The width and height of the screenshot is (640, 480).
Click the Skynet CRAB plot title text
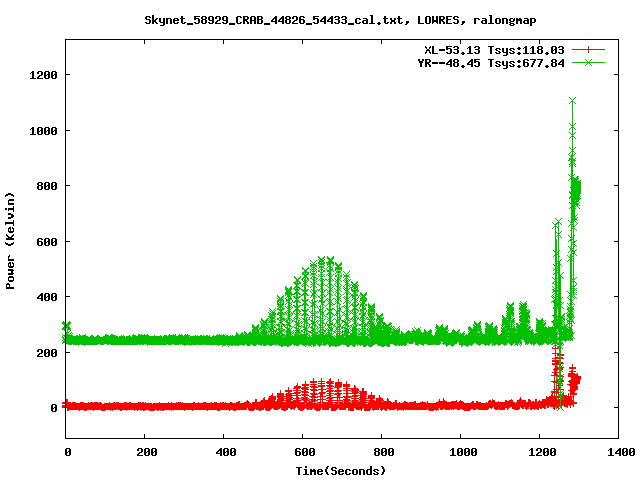(x=320, y=19)
